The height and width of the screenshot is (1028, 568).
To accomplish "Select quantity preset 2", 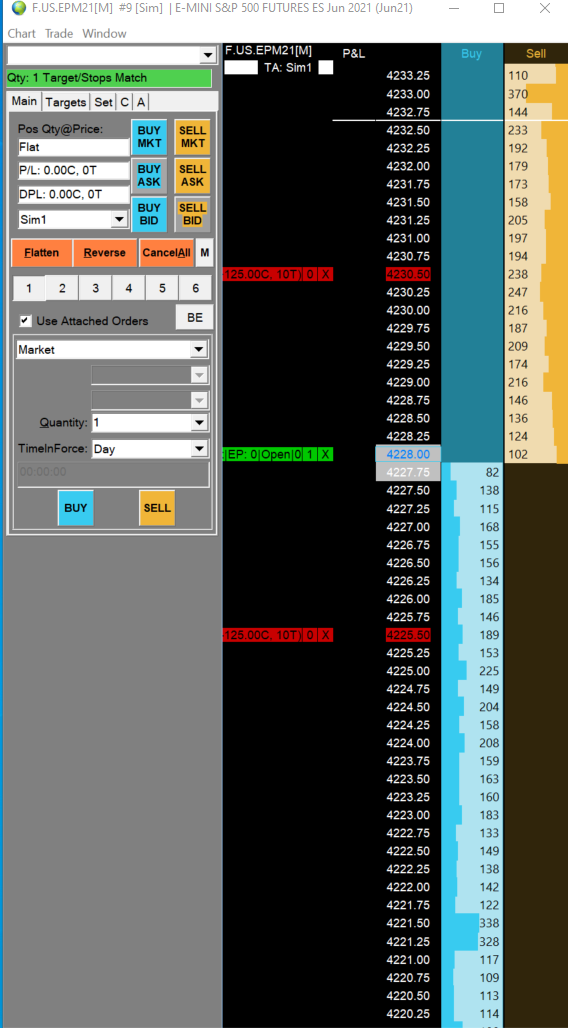I will [x=62, y=288].
